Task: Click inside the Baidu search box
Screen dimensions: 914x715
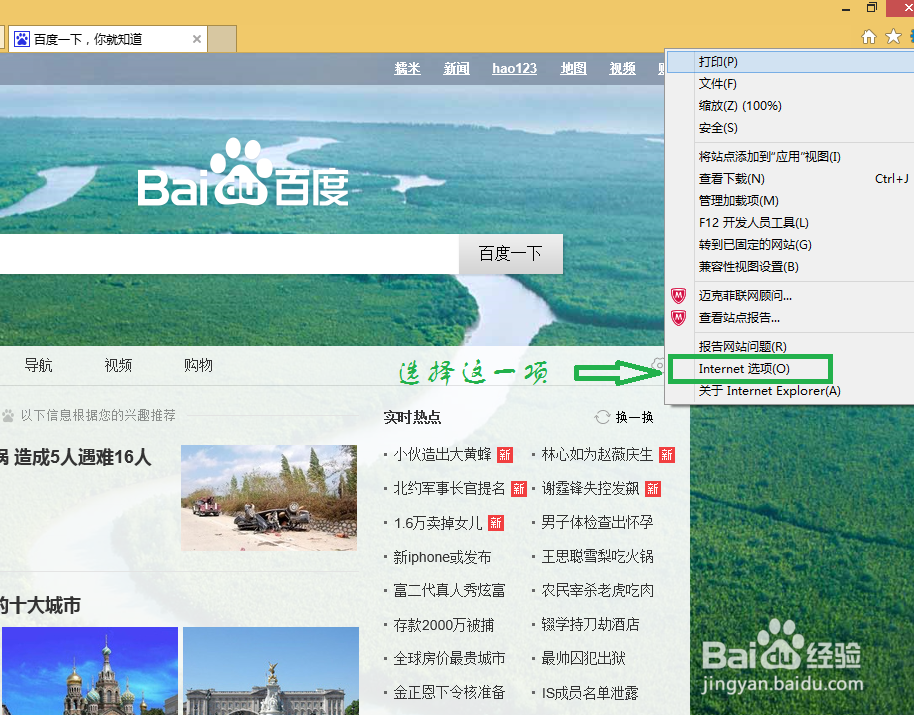Action: pyautogui.click(x=230, y=254)
